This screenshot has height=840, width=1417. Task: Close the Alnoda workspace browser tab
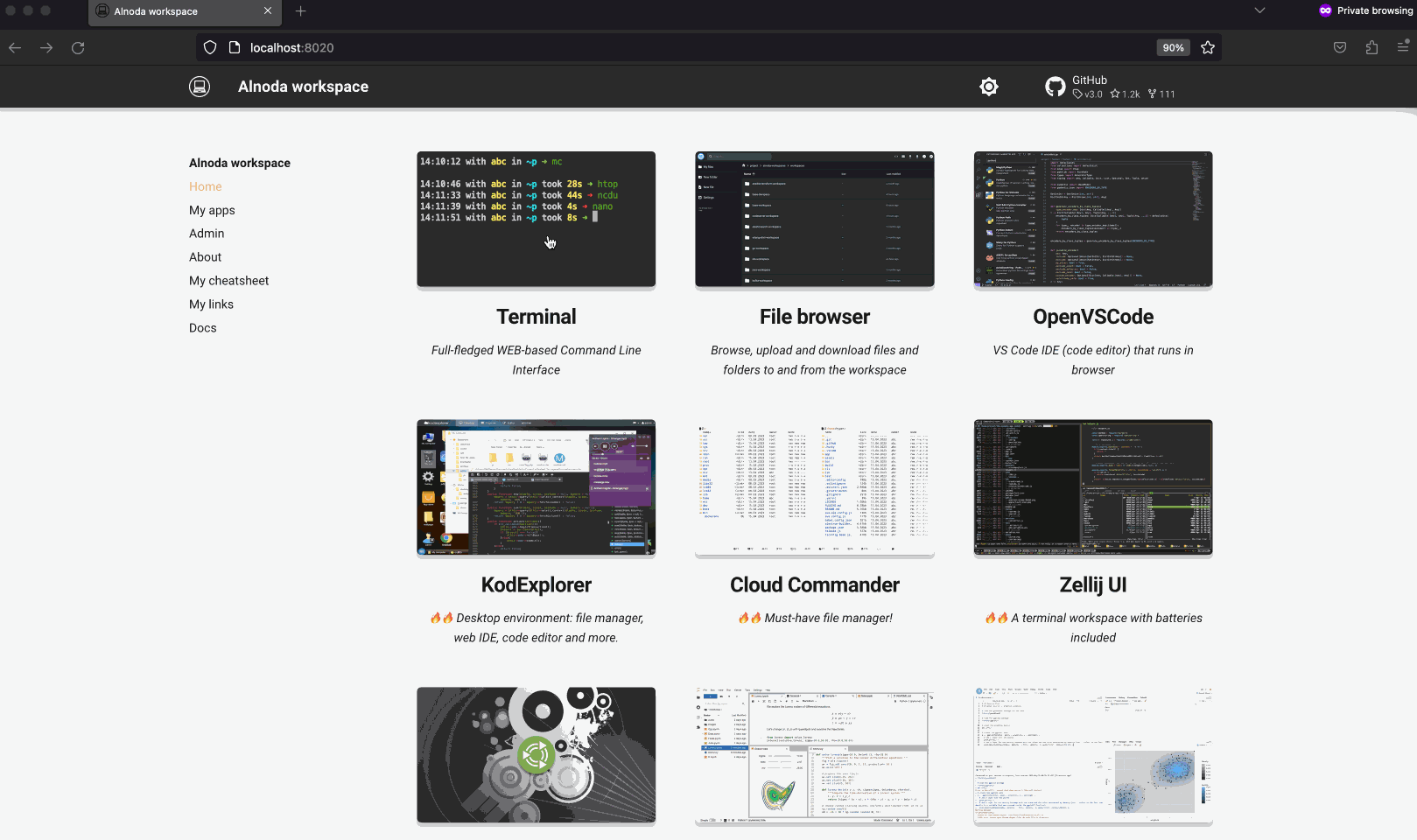[268, 11]
